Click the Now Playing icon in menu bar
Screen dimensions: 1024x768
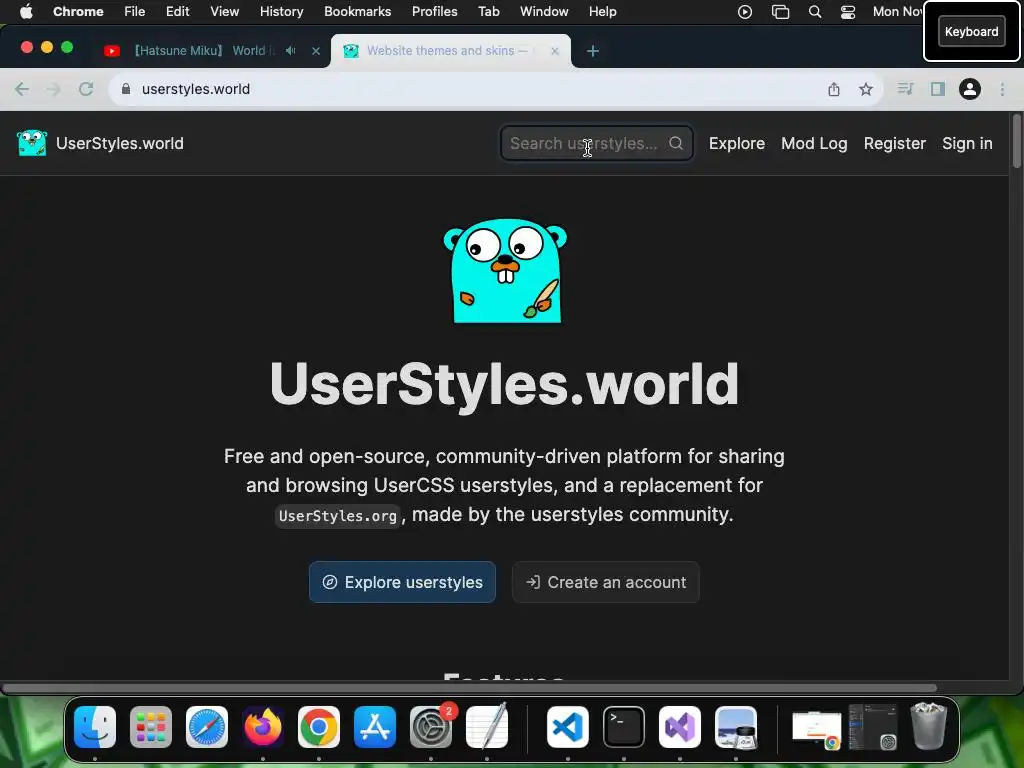click(745, 12)
